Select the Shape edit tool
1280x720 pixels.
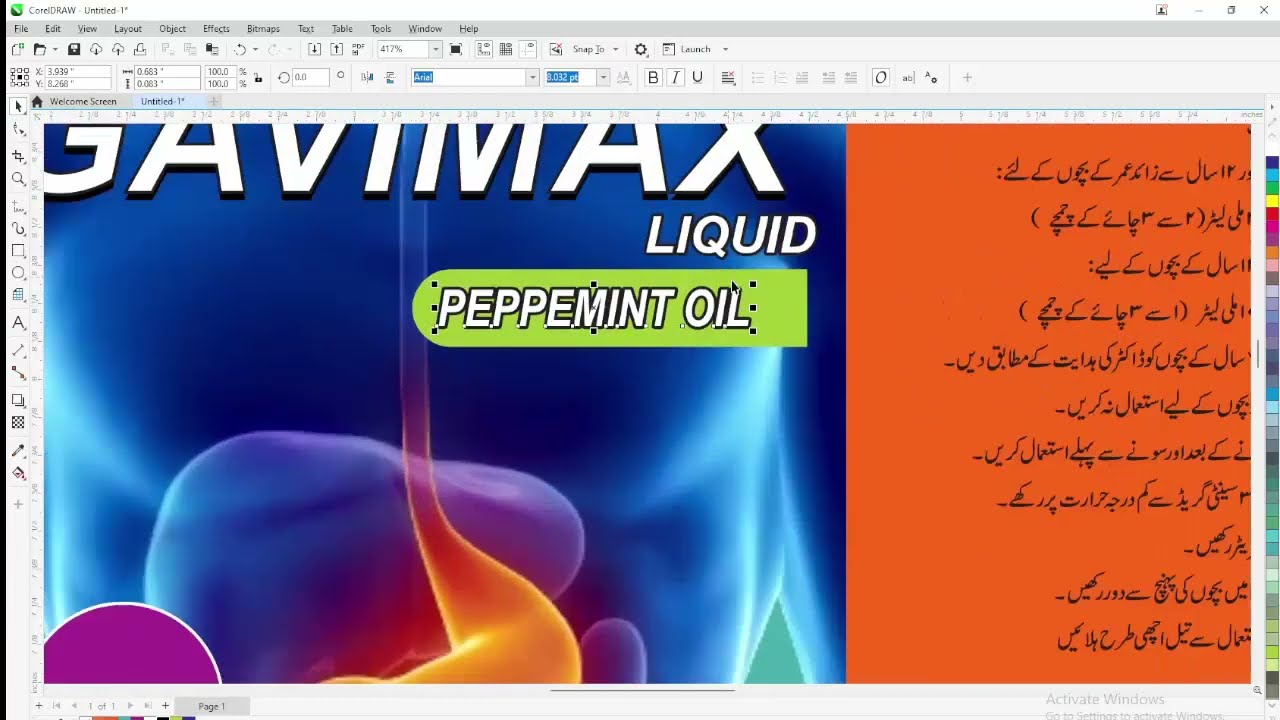[18, 130]
